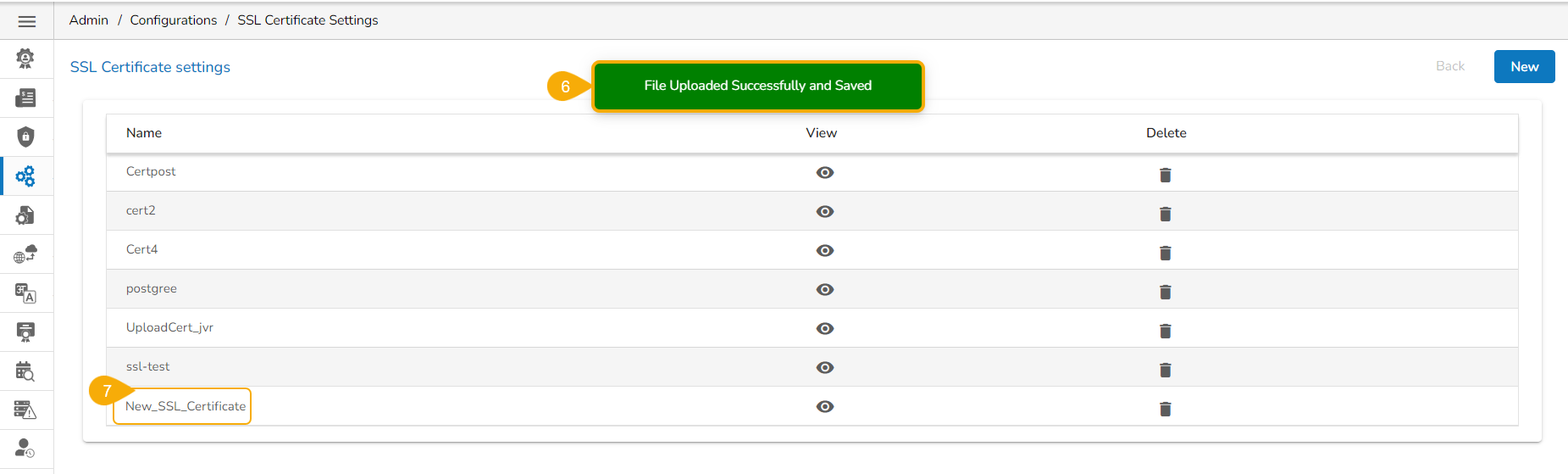Click the New button
The width and height of the screenshot is (1568, 474).
point(1524,67)
